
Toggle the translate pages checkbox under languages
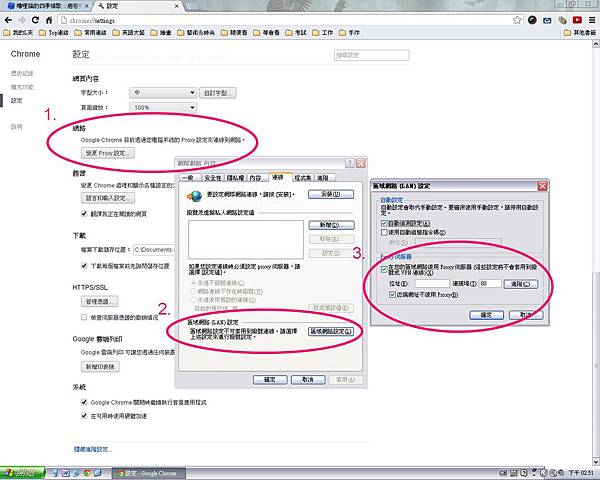pos(84,214)
